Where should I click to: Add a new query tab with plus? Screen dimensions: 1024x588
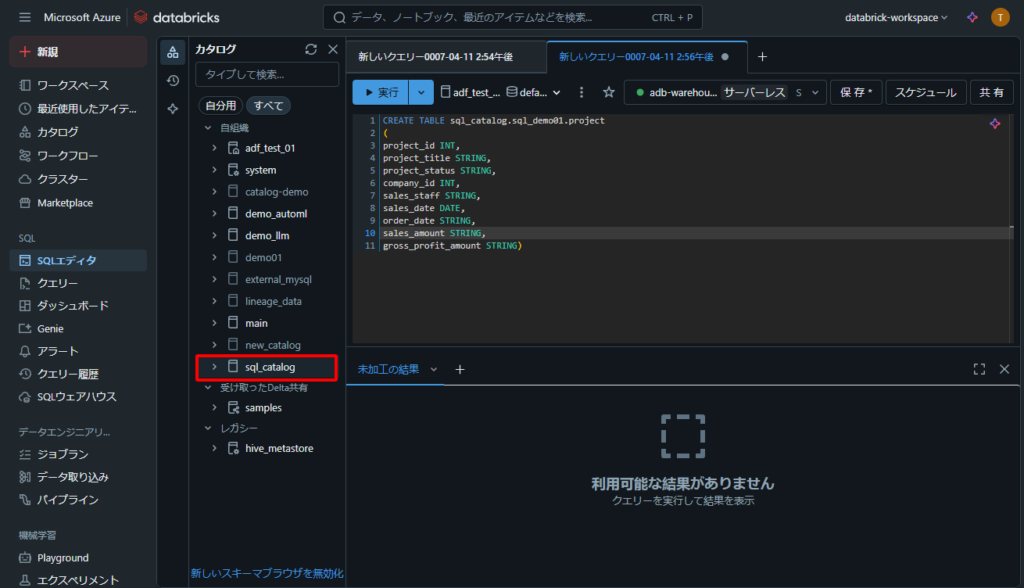pos(762,57)
